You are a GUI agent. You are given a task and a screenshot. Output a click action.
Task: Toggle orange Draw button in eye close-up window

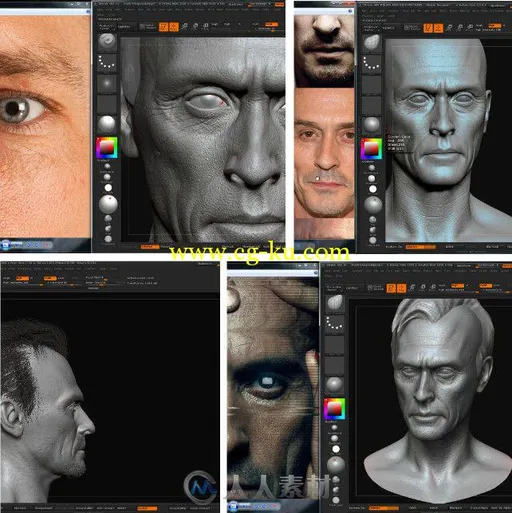pyautogui.click(x=173, y=27)
